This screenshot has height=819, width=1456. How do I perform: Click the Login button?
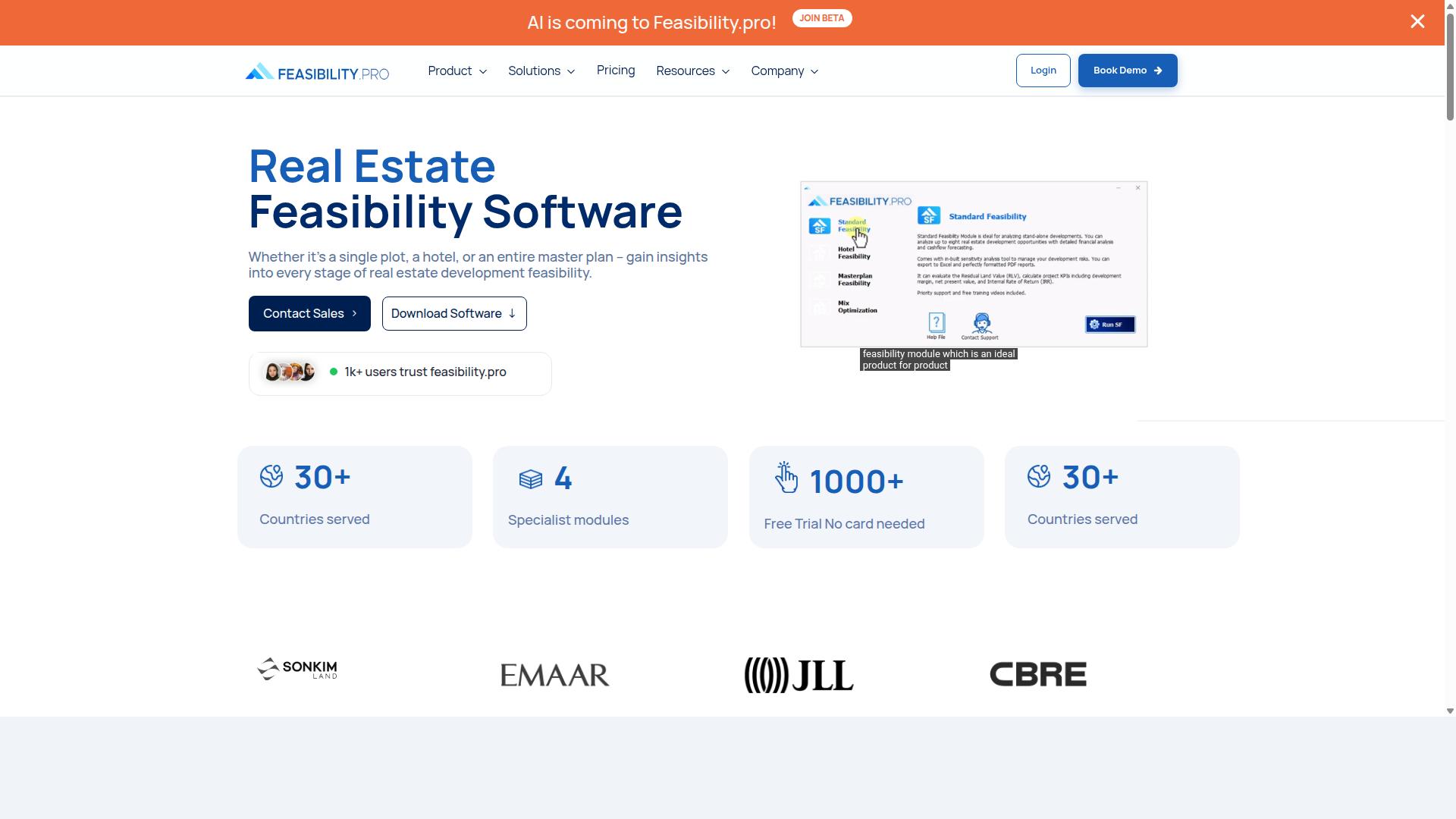coord(1043,71)
